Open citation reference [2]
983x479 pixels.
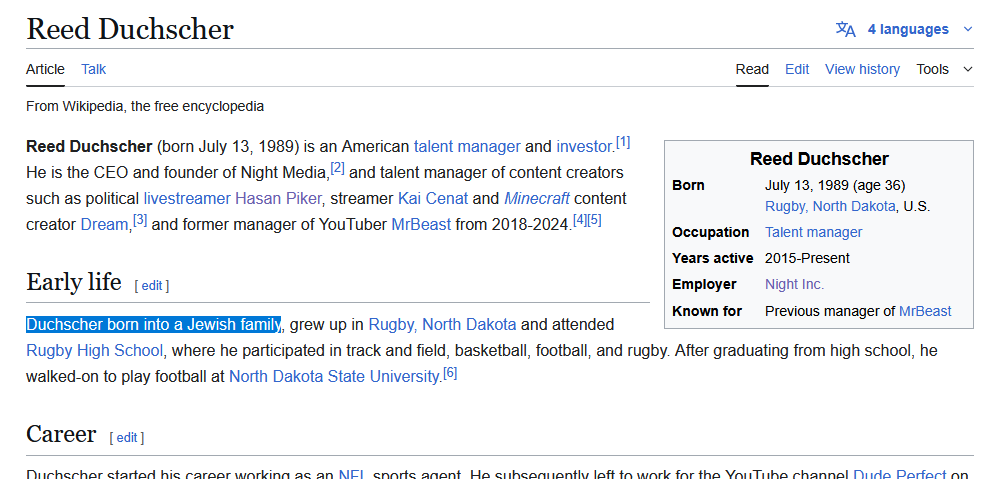[337, 168]
